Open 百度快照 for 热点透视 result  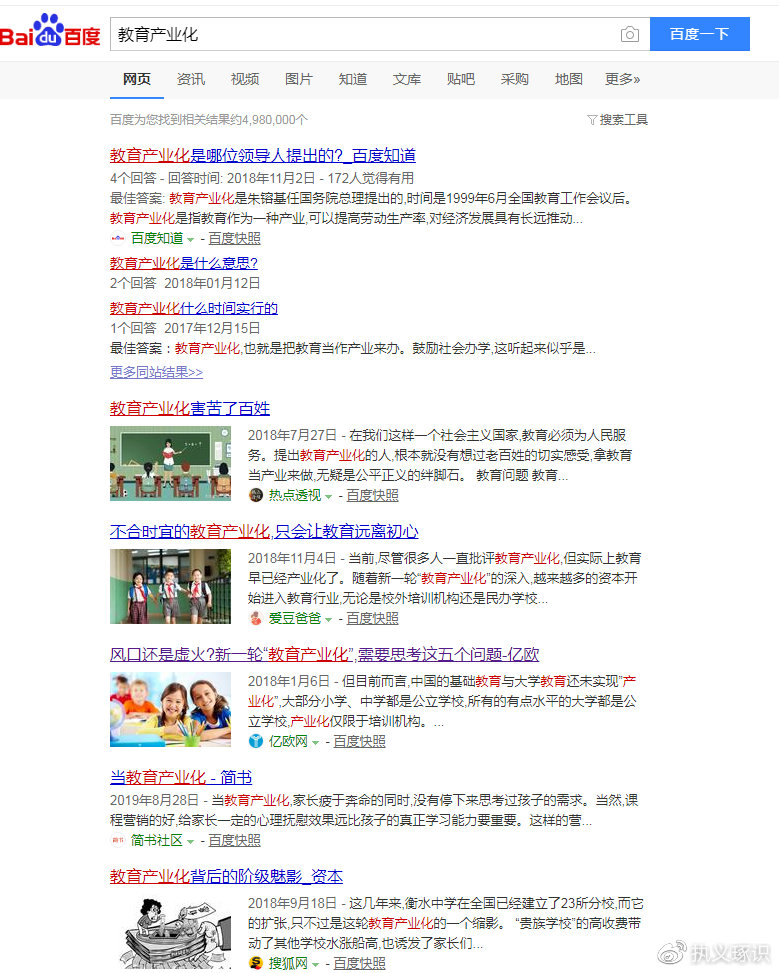pos(372,495)
